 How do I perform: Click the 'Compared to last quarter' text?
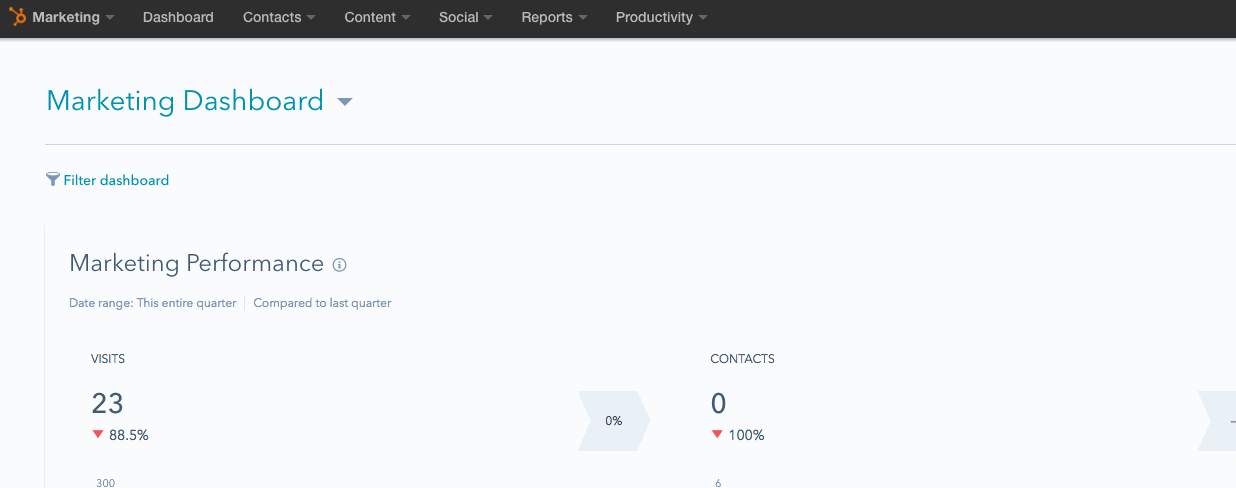click(322, 303)
